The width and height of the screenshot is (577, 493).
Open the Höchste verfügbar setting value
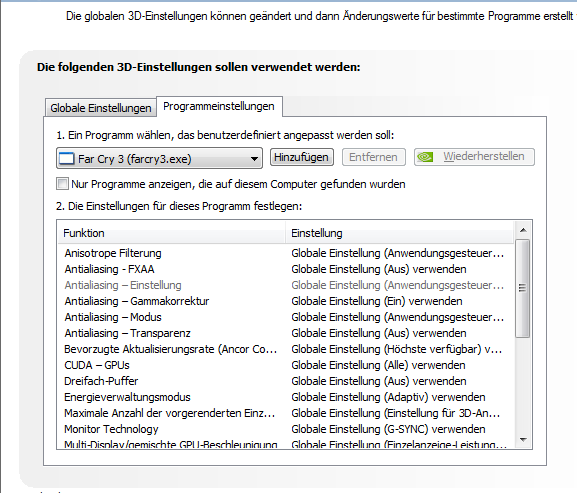click(397, 349)
